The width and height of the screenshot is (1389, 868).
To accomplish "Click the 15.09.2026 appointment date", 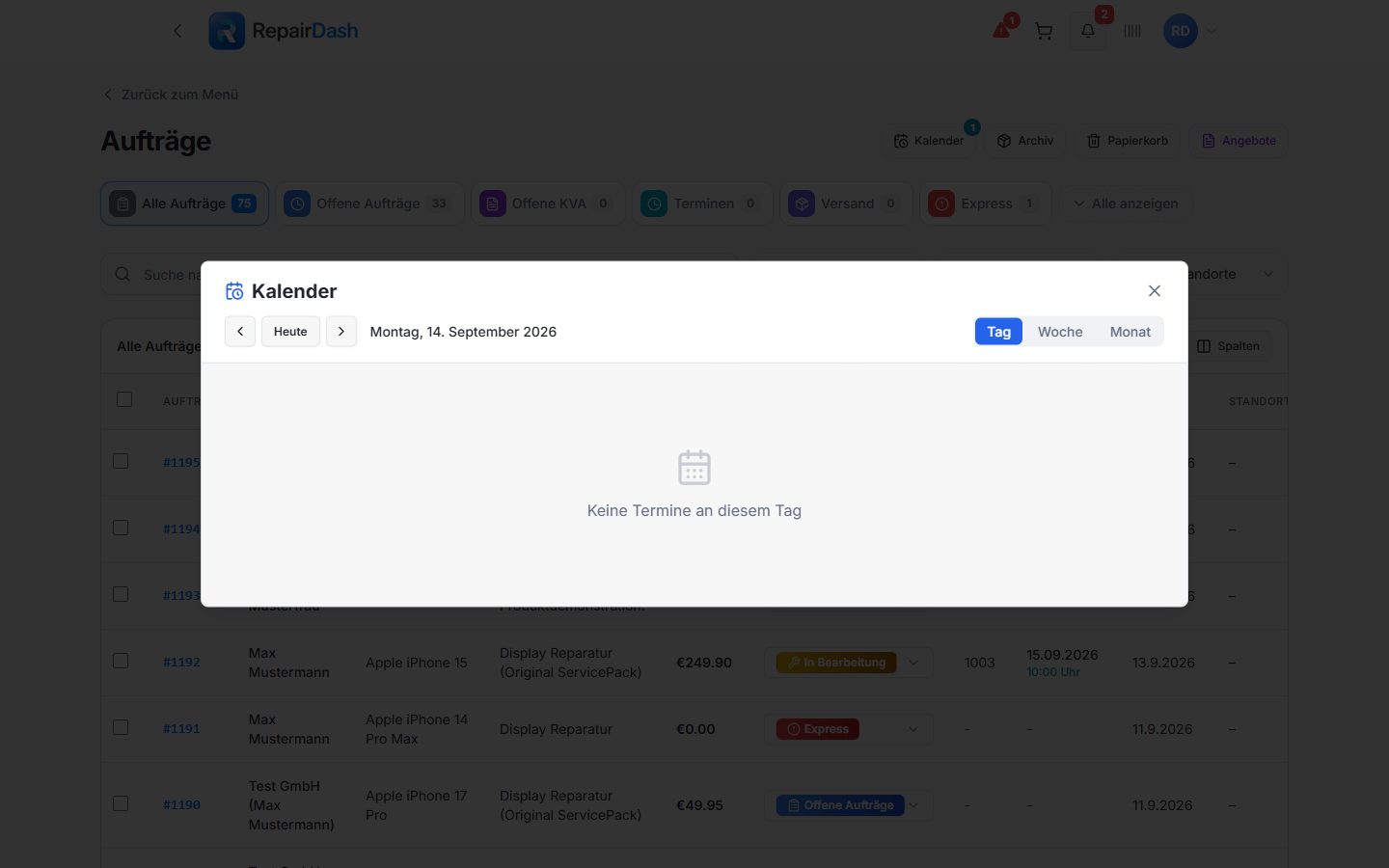I will coord(1062,655).
